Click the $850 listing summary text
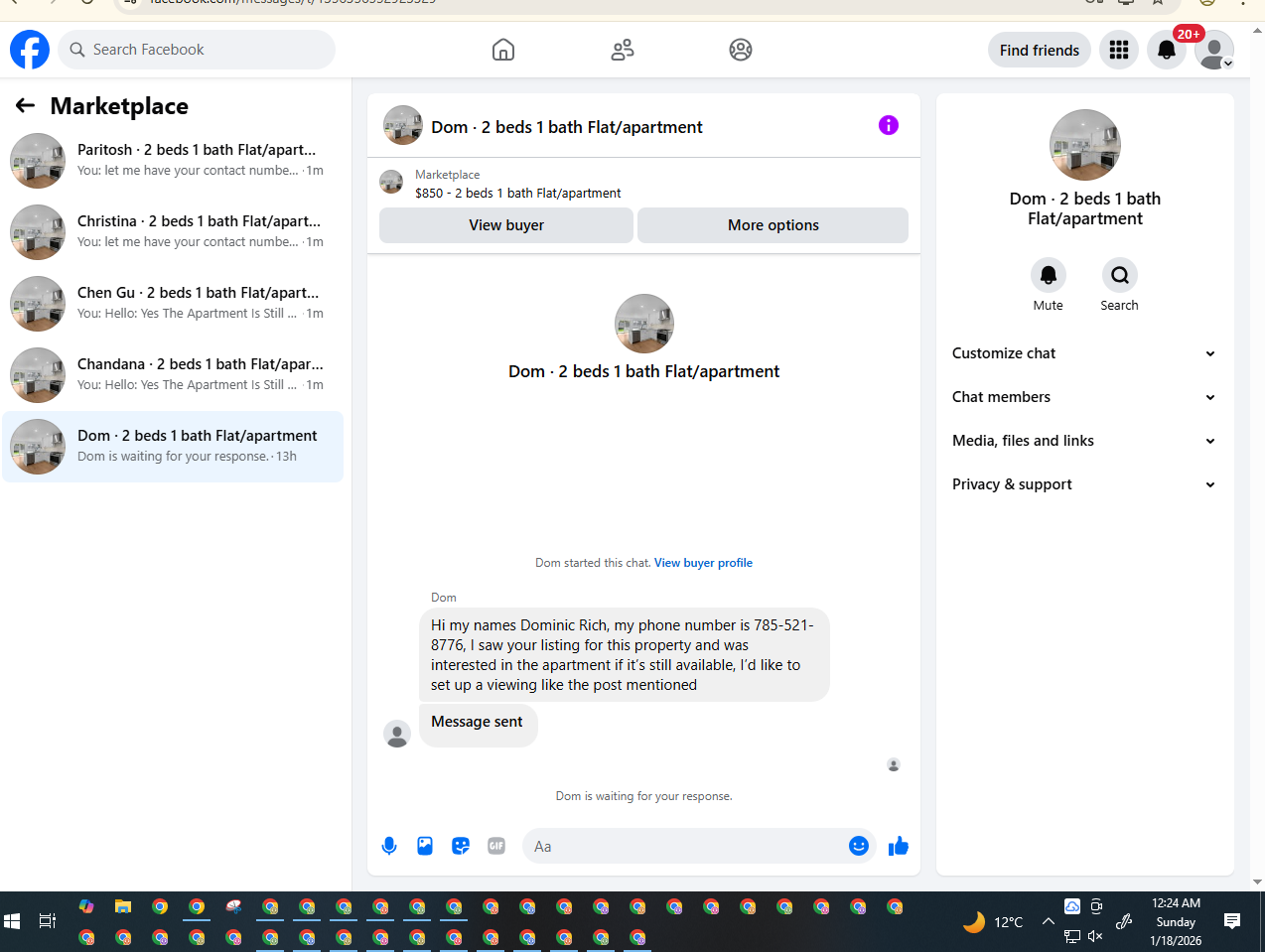Image resolution: width=1265 pixels, height=952 pixels. (518, 194)
